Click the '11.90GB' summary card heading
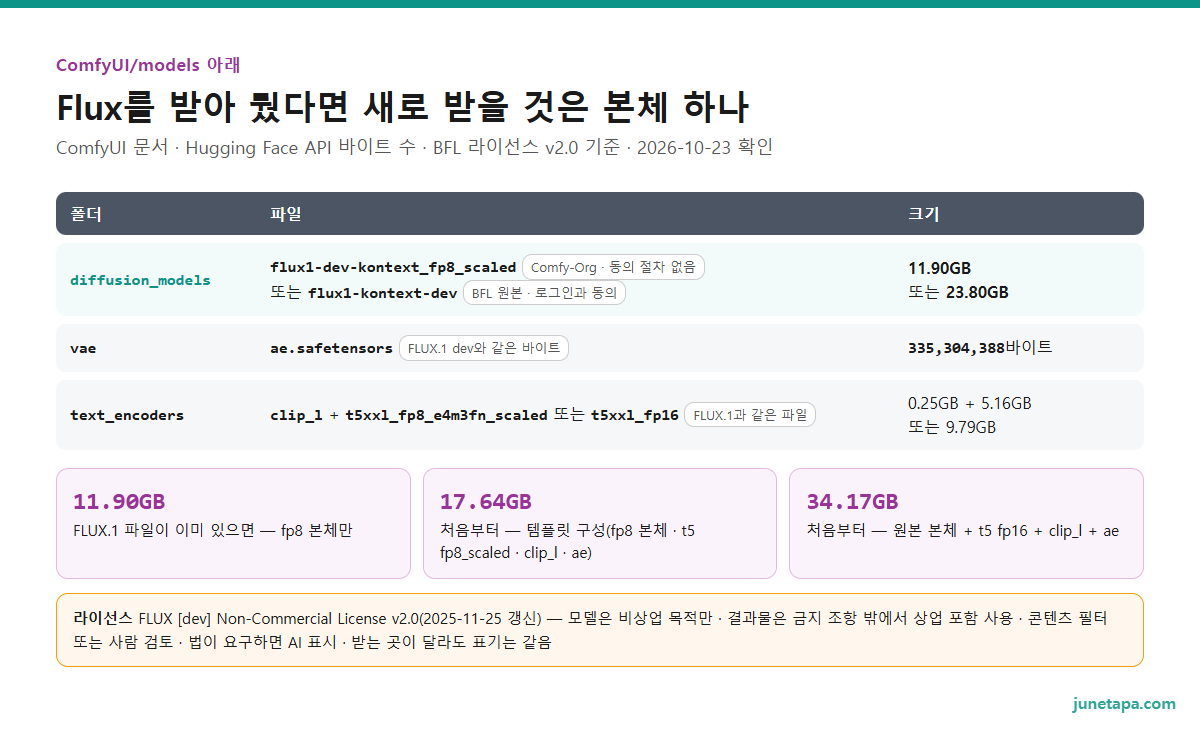1200x731 pixels. coord(119,501)
